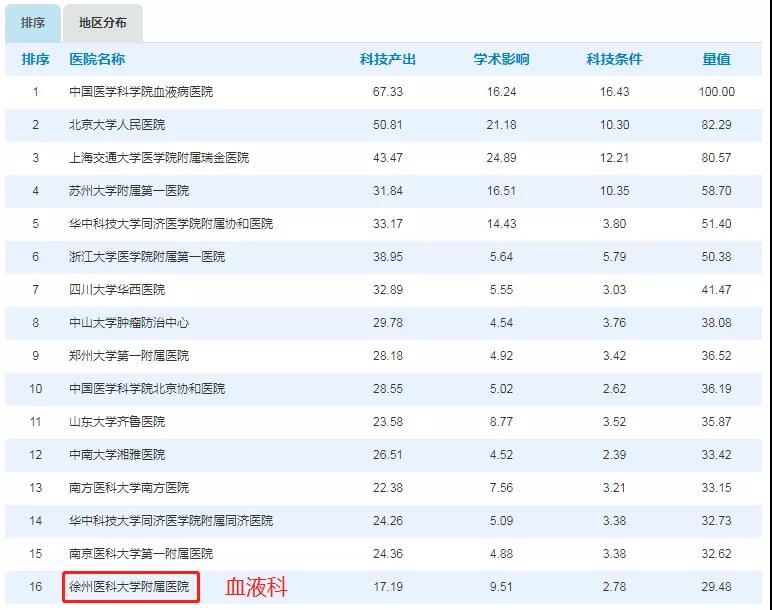Open 中山大学肿瘤防治中心 entry
This screenshot has width=772, height=610.
tap(129, 323)
